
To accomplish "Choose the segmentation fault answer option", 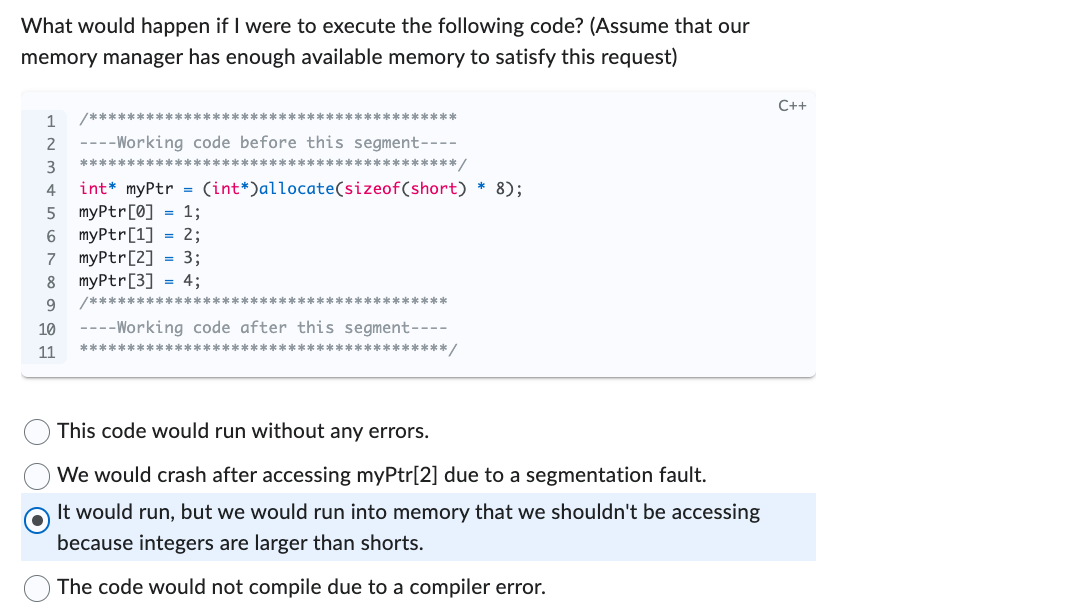I will click(x=37, y=476).
